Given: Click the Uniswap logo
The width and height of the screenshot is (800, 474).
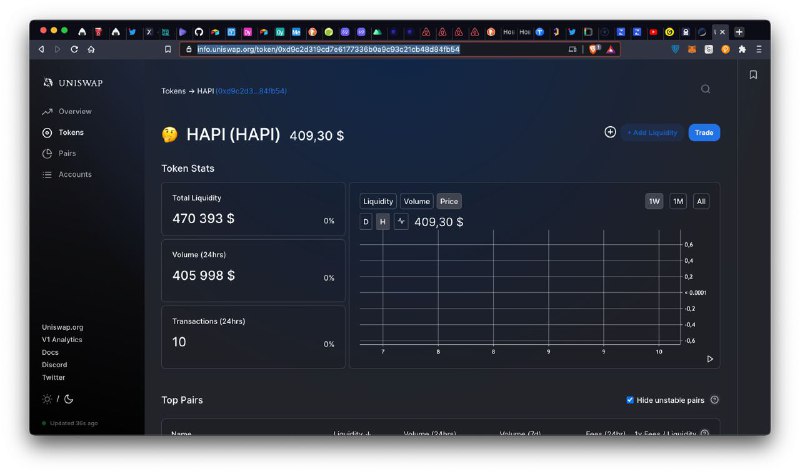Looking at the screenshot, I should 73,83.
